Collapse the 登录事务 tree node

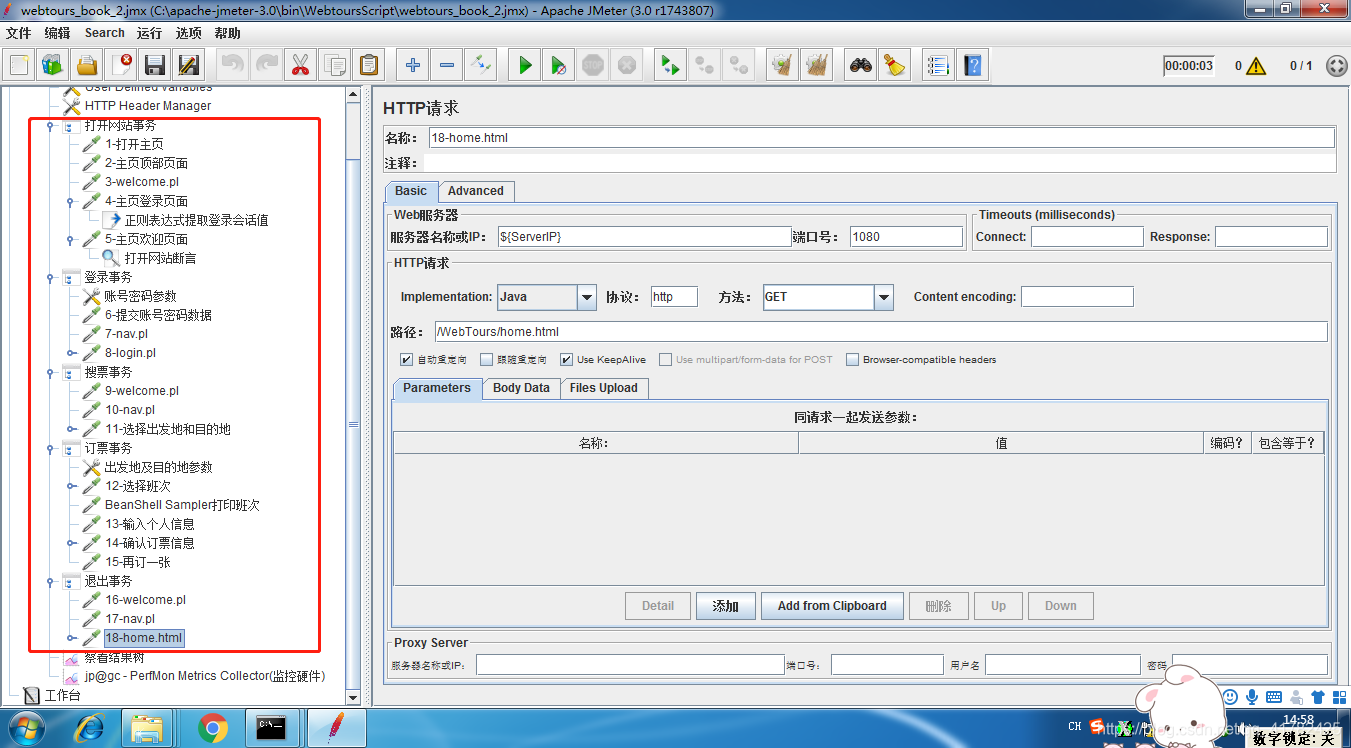point(50,278)
